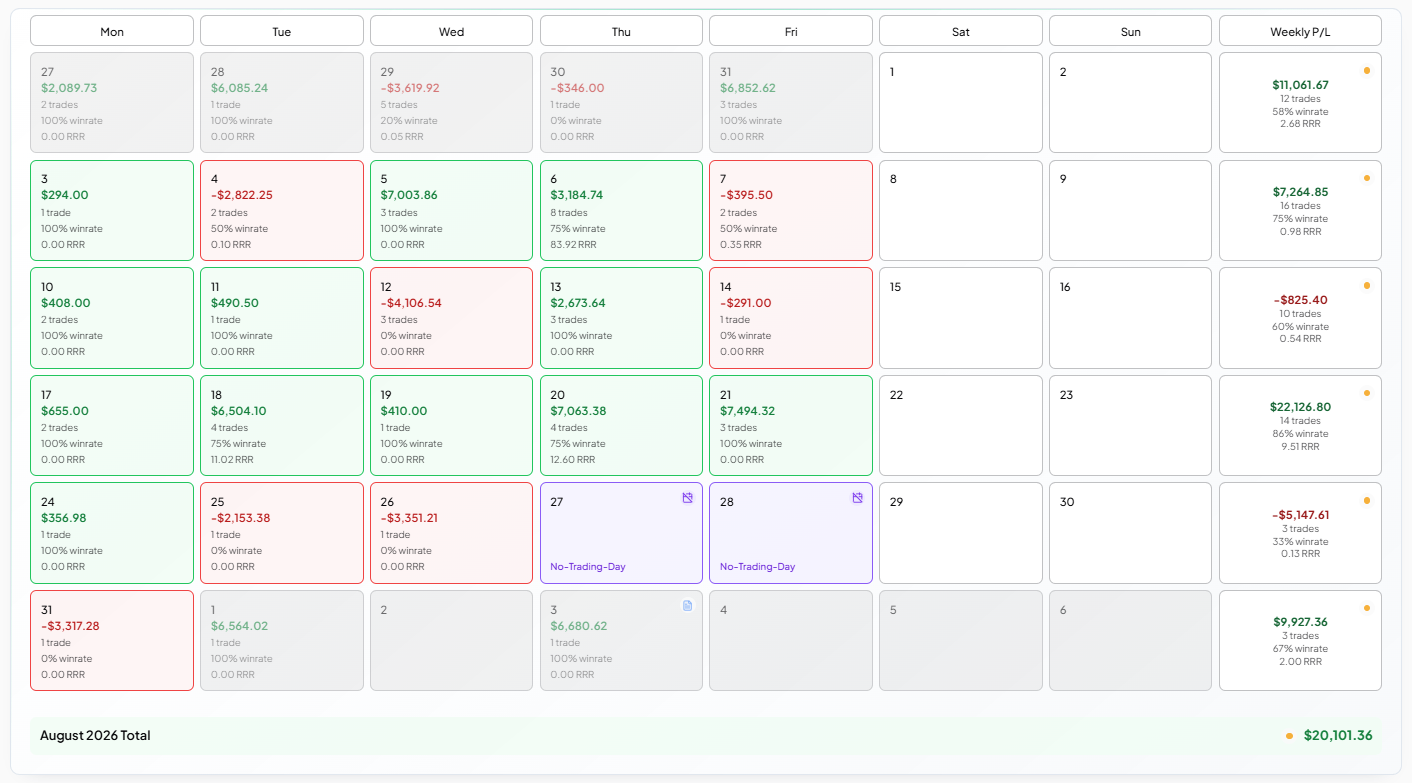
Task: Click the "No-Trading-Day" label on day 27
Action: [588, 567]
